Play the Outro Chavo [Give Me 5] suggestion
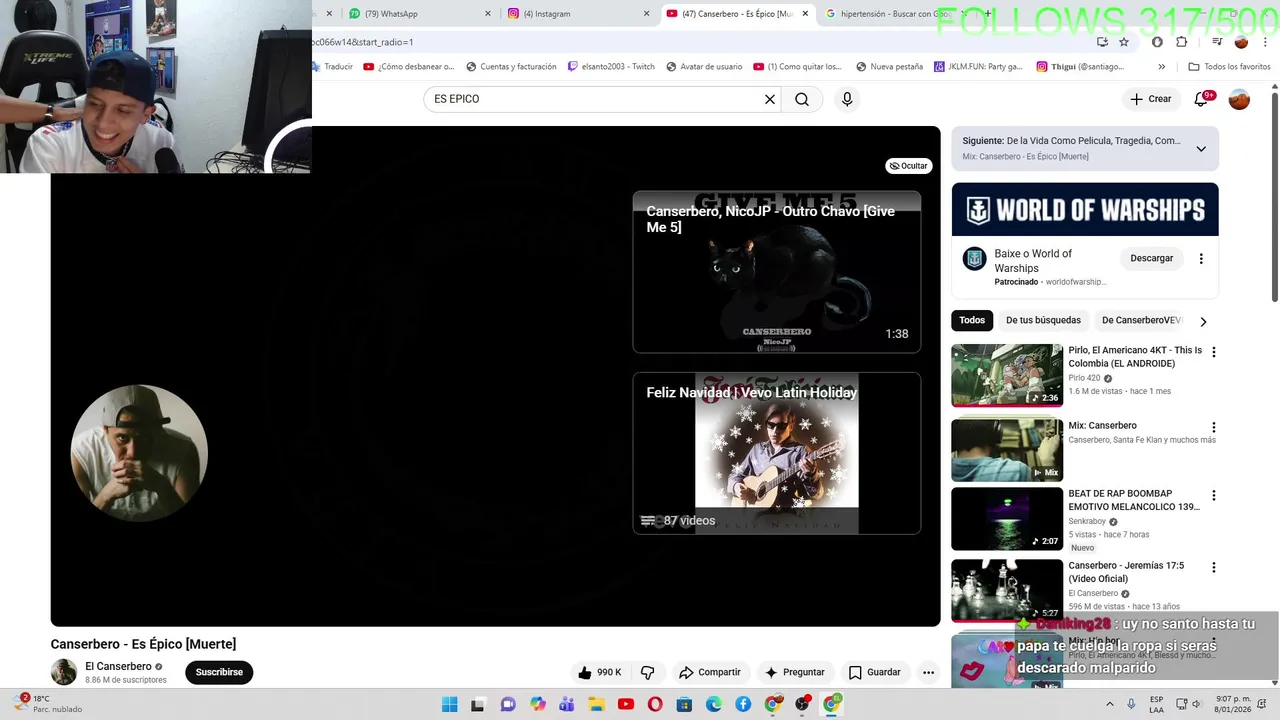 point(776,272)
